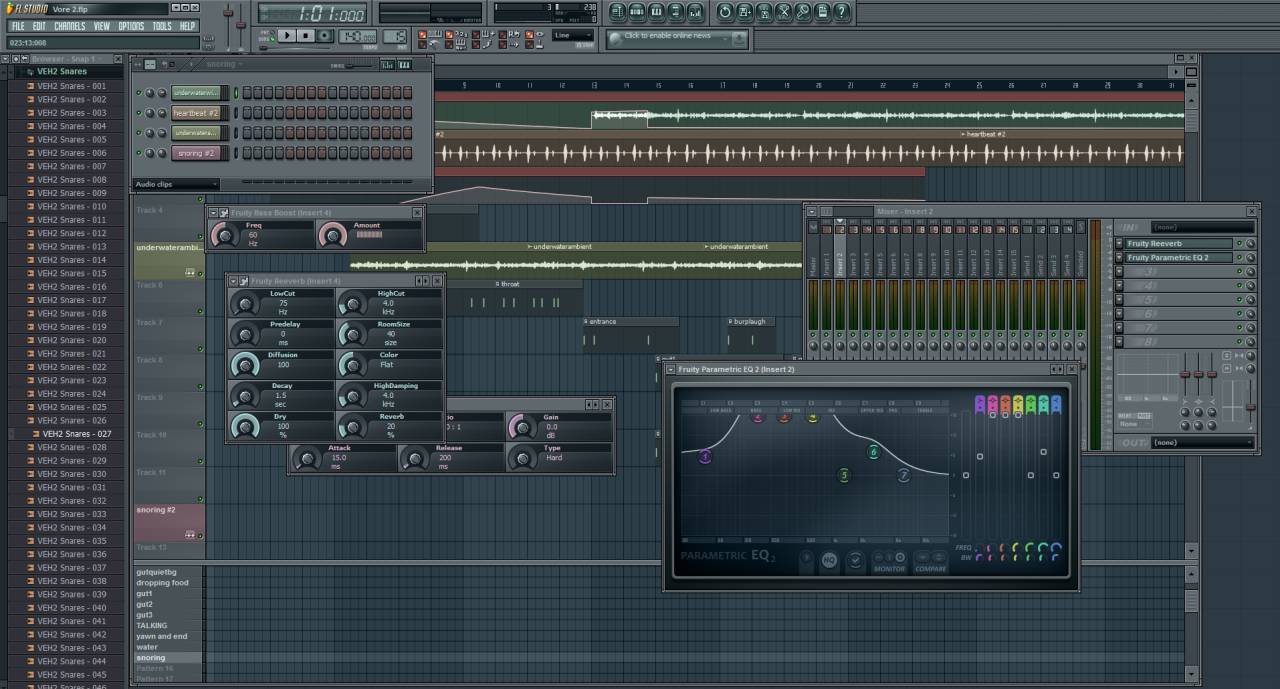Image resolution: width=1280 pixels, height=689 pixels.
Task: Click the transport Record button
Action: (325, 36)
